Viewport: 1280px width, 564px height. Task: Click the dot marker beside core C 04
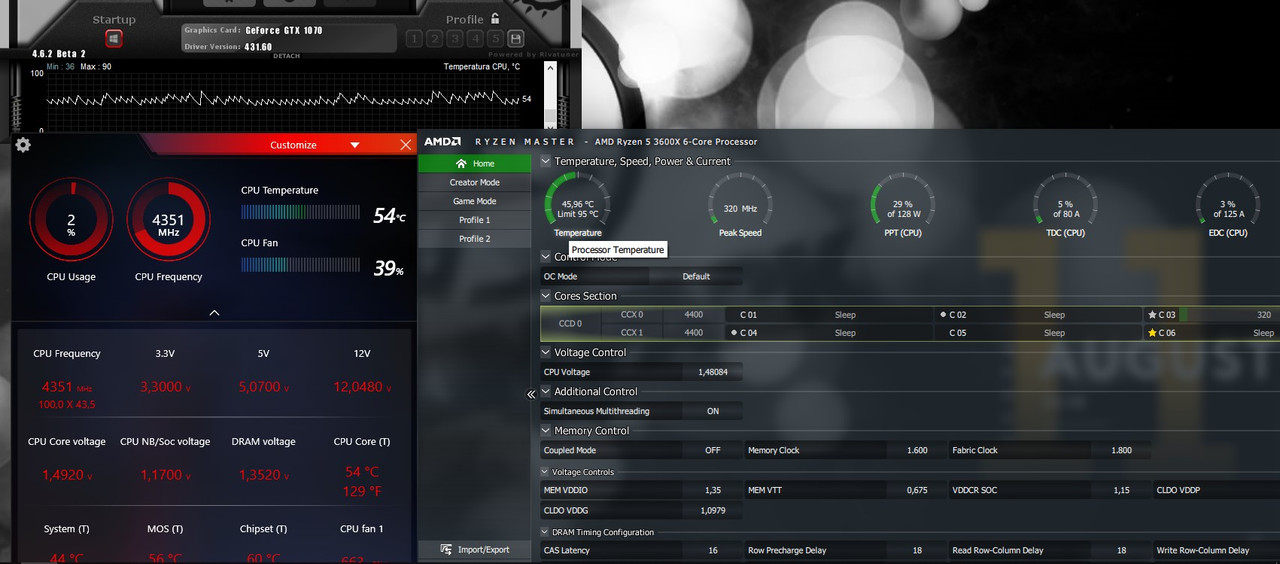point(733,333)
